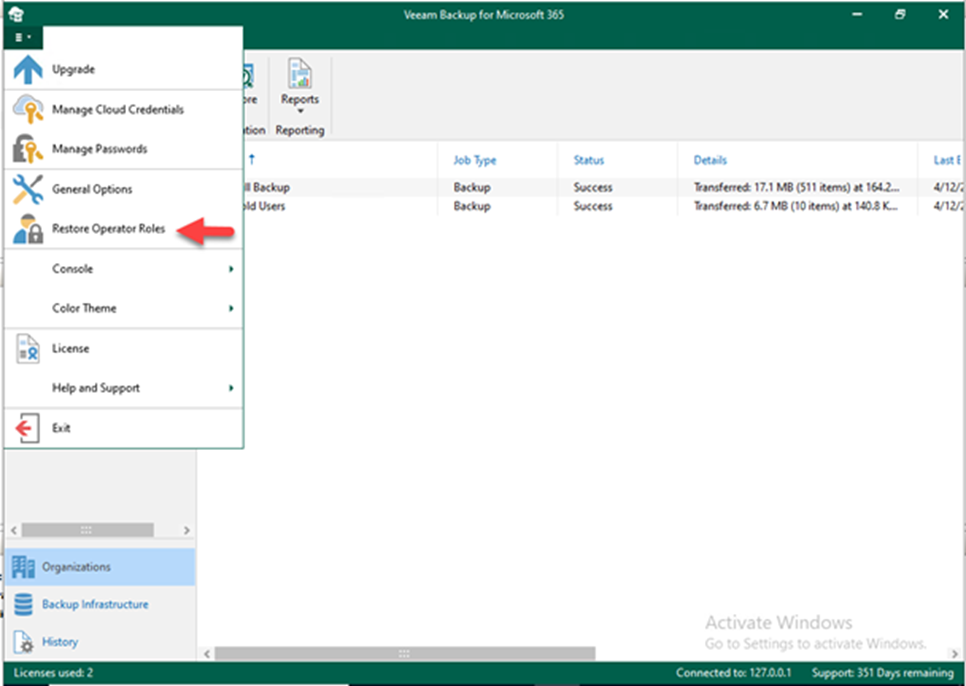The width and height of the screenshot is (966, 686).
Task: Restore down the Veeam window
Action: [x=900, y=14]
